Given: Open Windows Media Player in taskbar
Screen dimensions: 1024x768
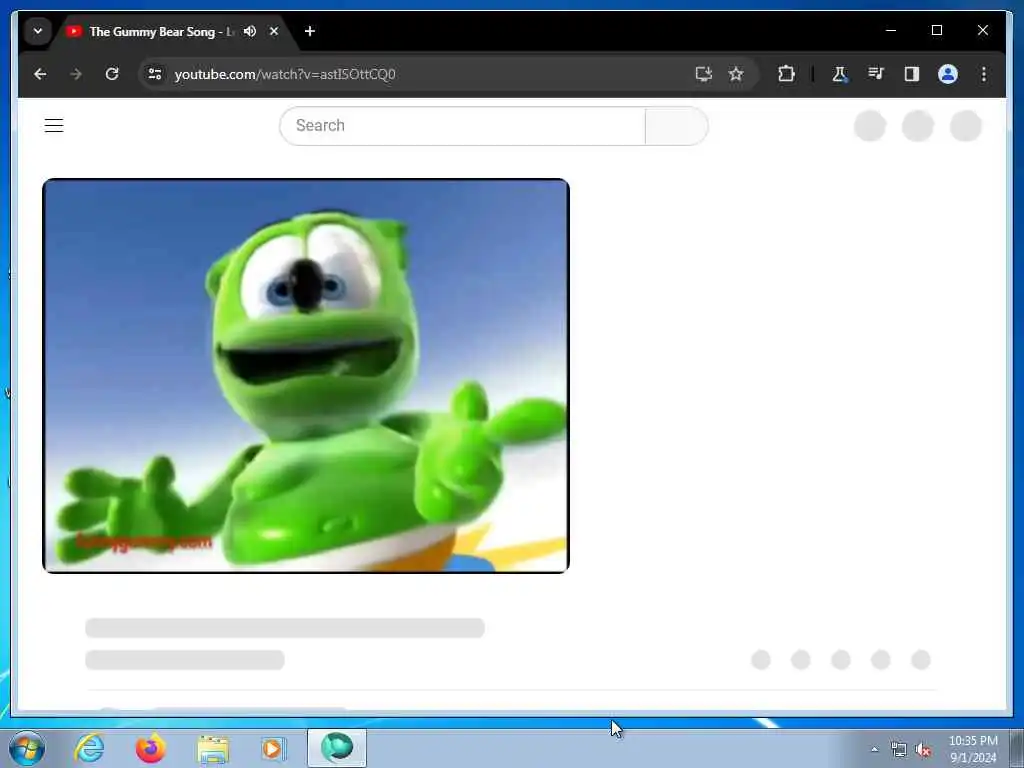Looking at the screenshot, I should click(273, 748).
